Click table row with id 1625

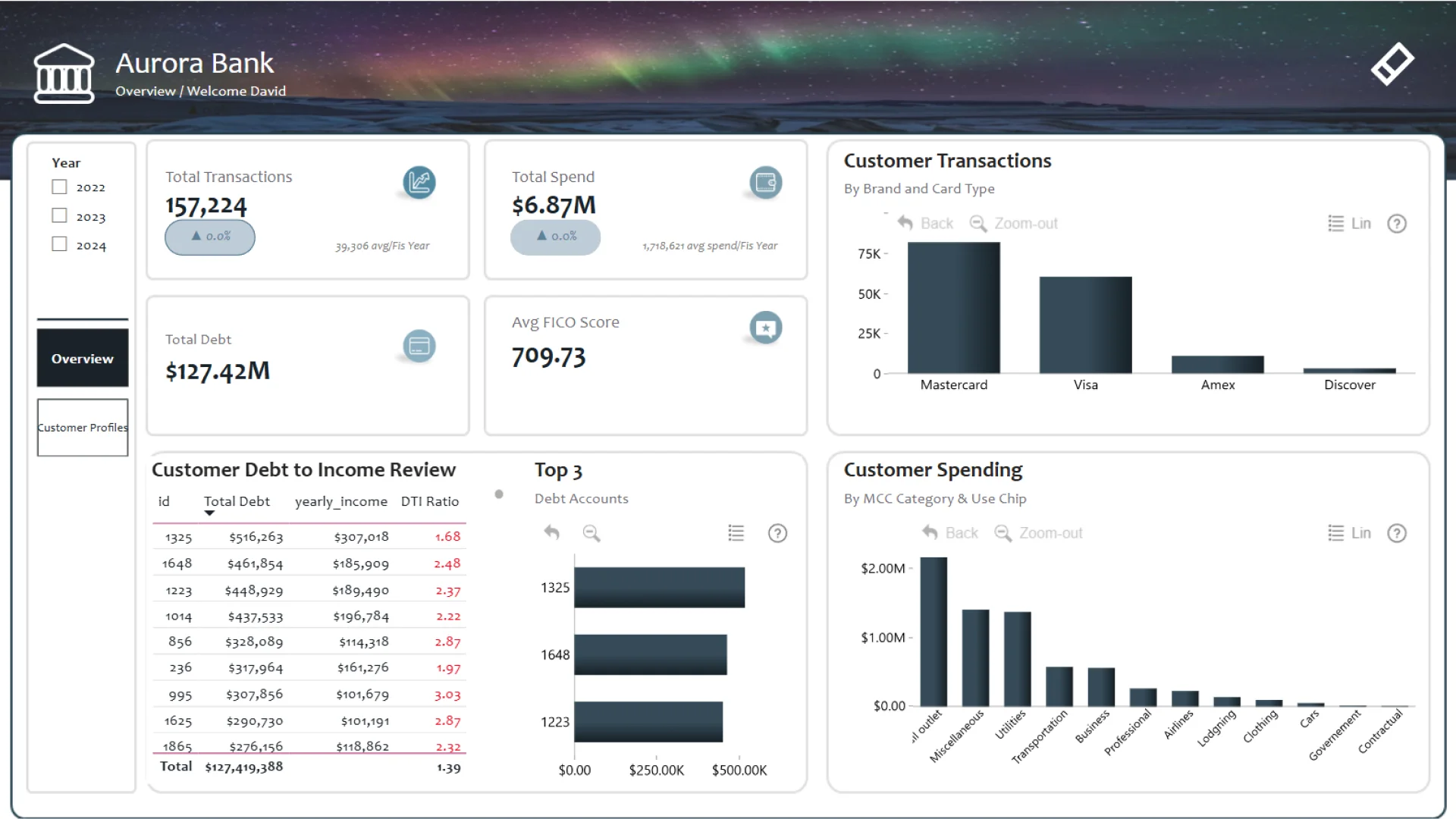coord(309,720)
